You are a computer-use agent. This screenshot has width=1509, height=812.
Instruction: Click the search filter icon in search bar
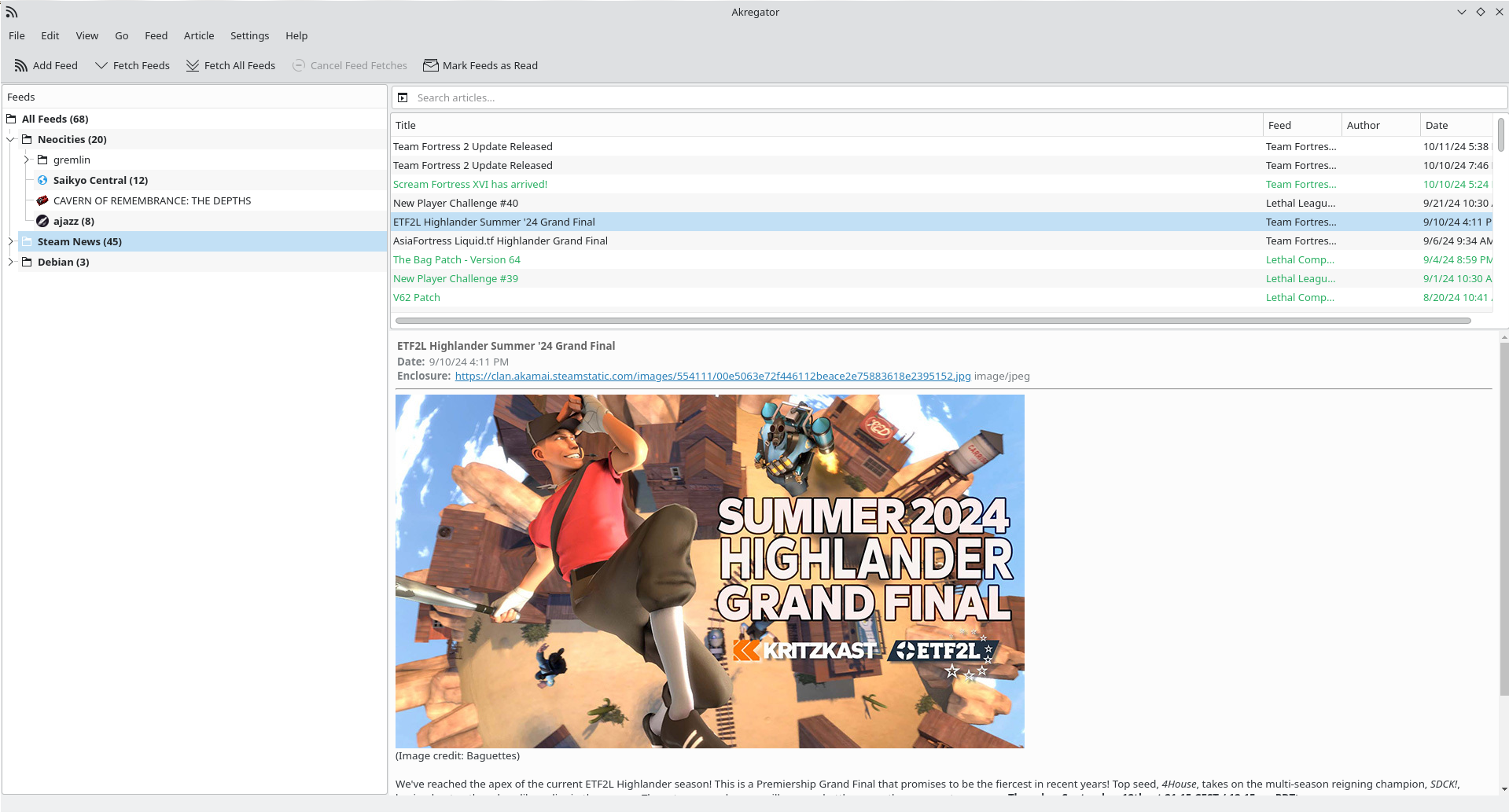[403, 98]
